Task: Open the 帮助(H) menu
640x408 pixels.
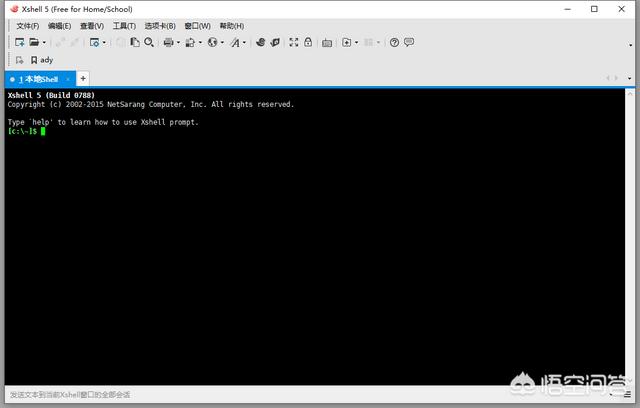Action: pos(232,26)
